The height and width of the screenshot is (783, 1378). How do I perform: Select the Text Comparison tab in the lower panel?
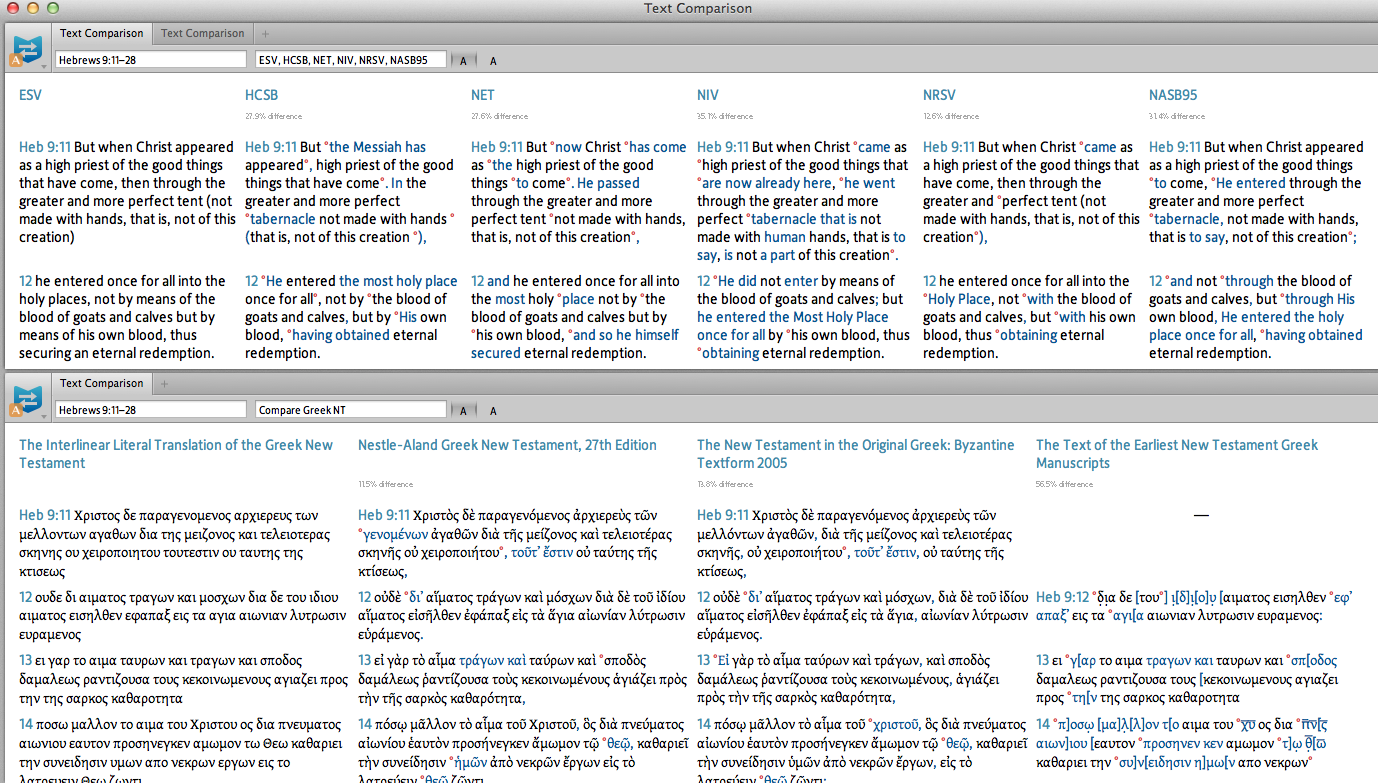pyautogui.click(x=101, y=383)
